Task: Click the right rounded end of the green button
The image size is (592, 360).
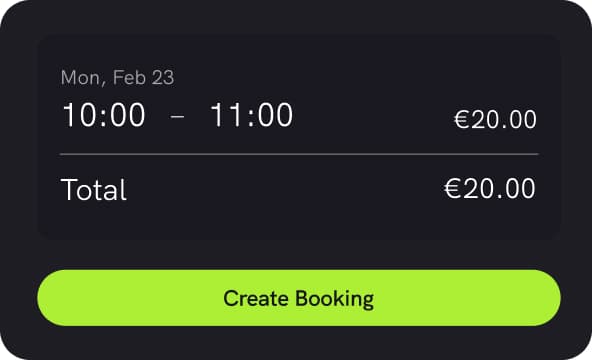Action: [x=542, y=298]
